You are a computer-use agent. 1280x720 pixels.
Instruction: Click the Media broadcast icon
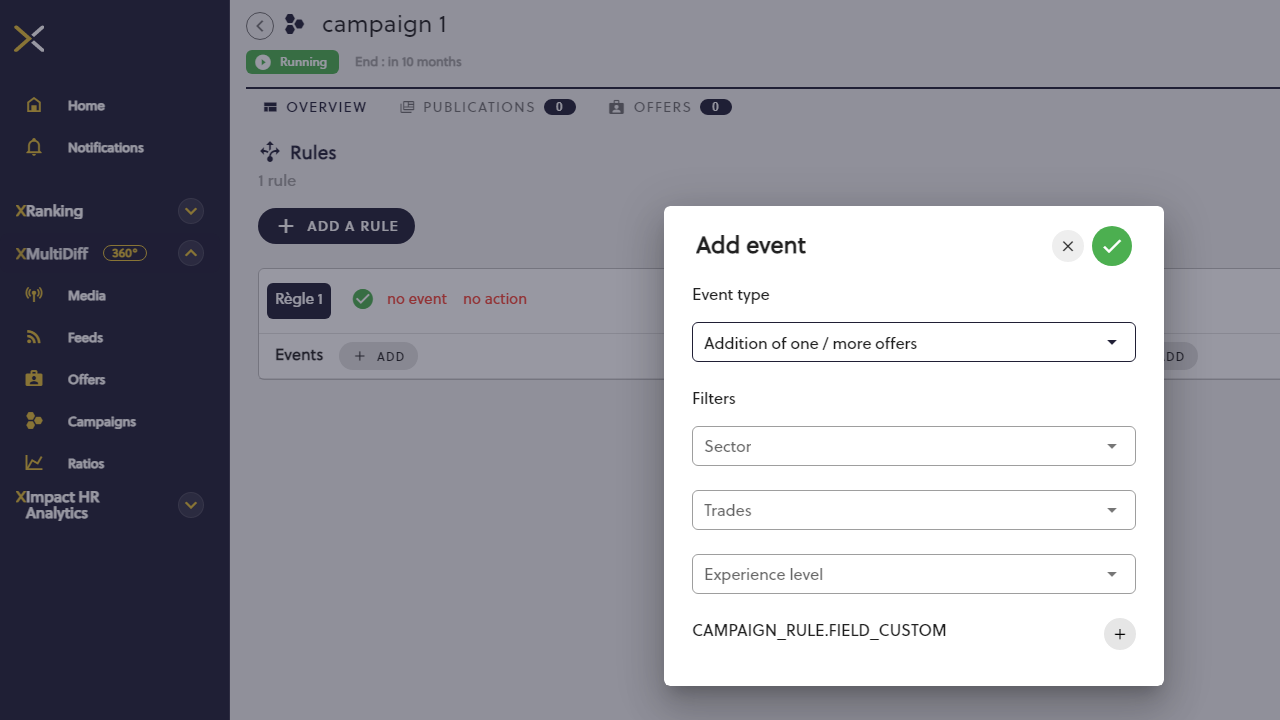click(x=34, y=295)
